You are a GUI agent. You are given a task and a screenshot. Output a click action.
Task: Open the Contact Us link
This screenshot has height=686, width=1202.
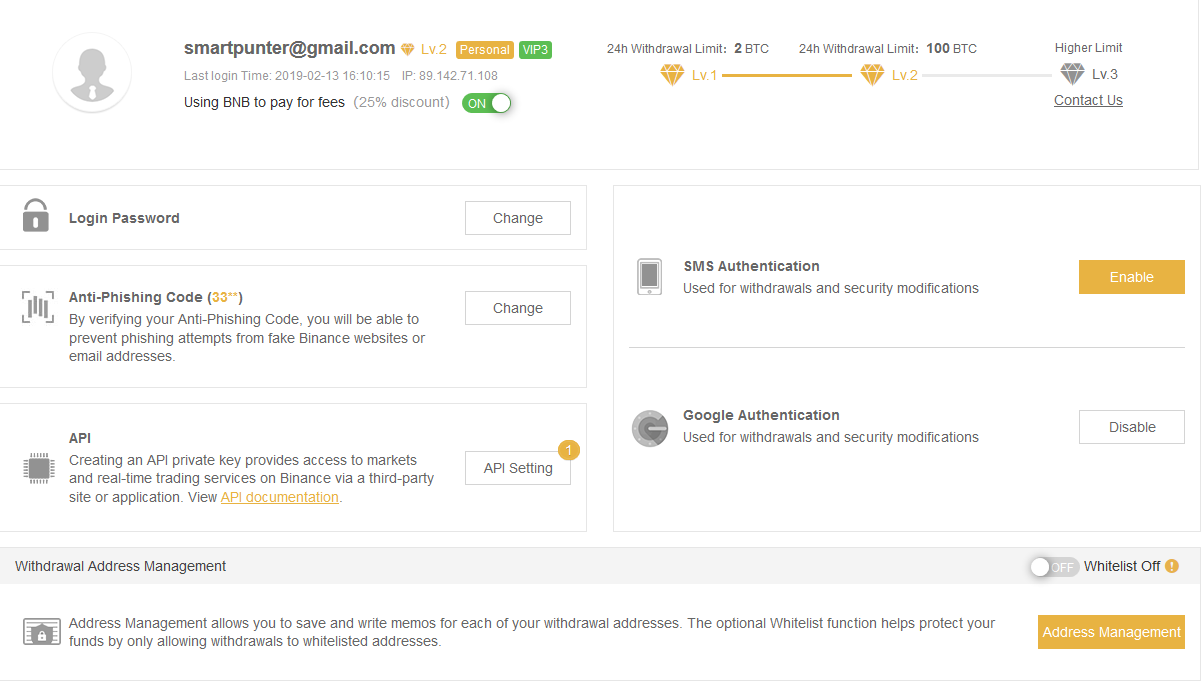click(x=1088, y=100)
